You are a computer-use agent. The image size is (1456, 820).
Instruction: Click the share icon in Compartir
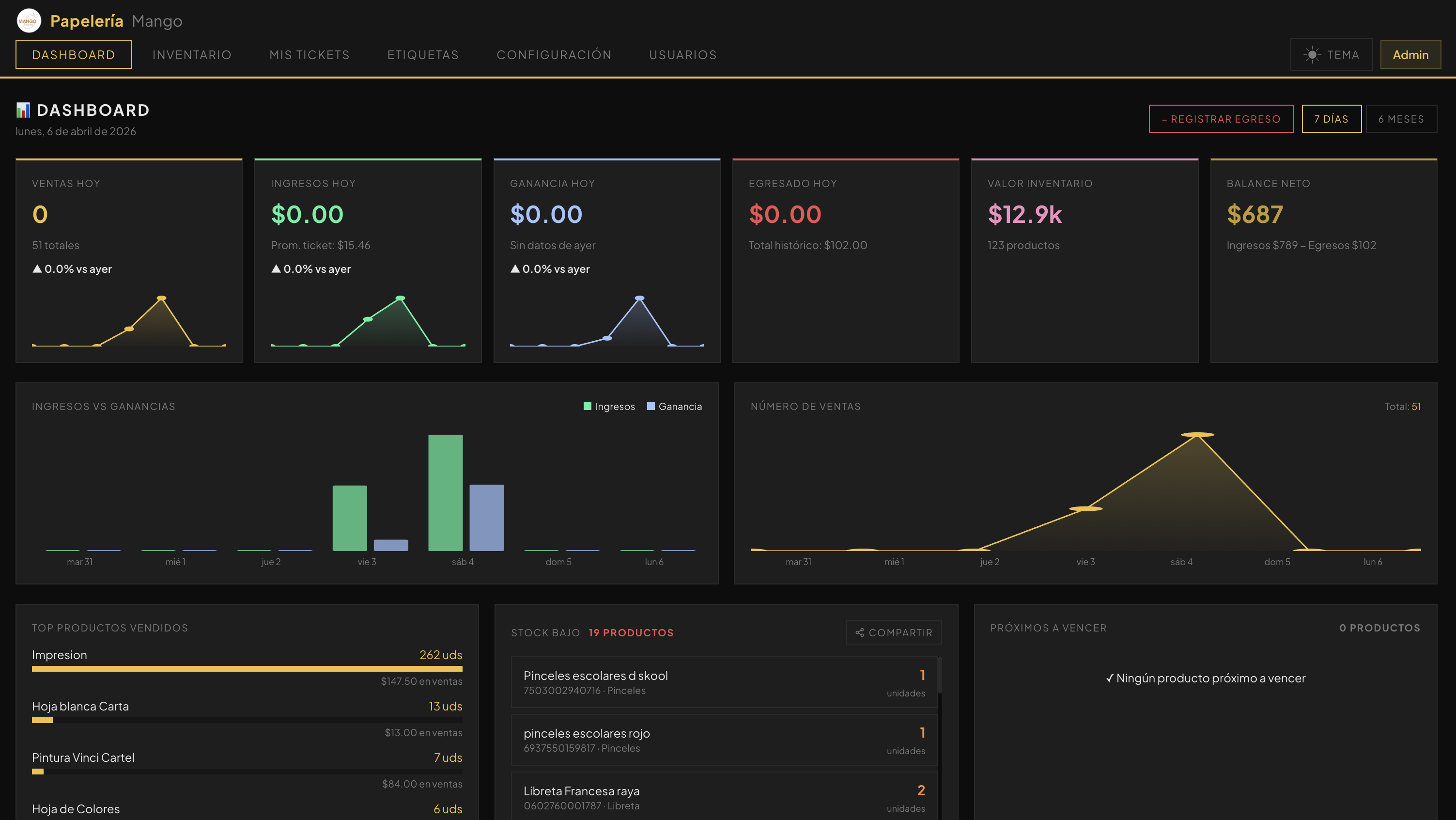860,632
